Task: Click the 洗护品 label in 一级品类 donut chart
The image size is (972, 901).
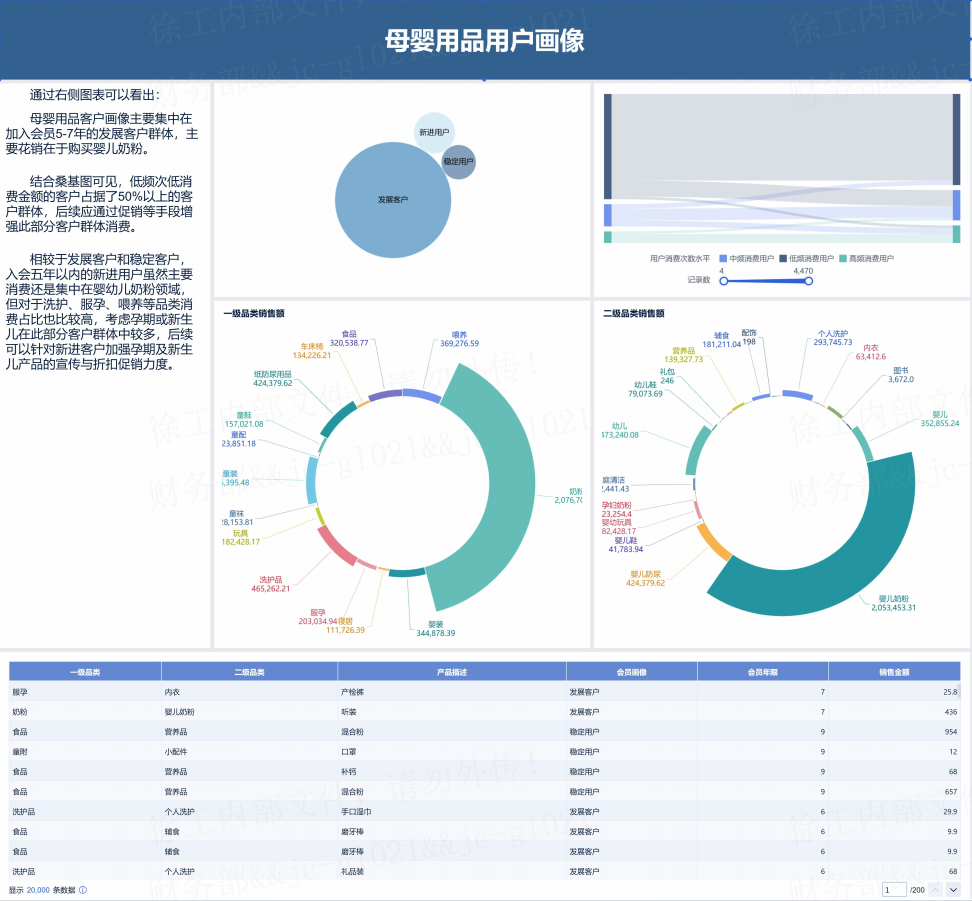Action: click(271, 579)
